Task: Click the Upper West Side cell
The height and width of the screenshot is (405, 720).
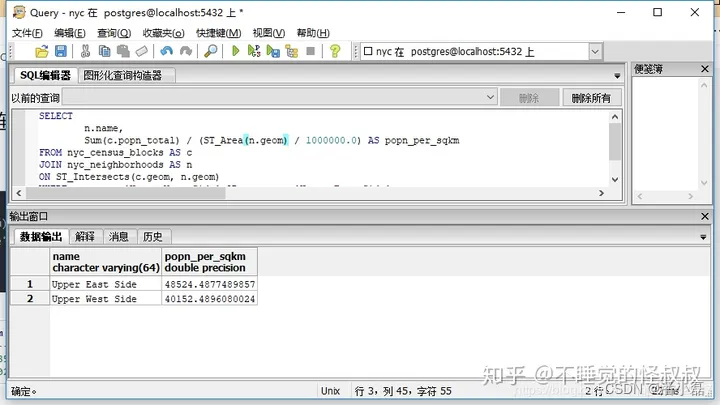Action: (106, 298)
